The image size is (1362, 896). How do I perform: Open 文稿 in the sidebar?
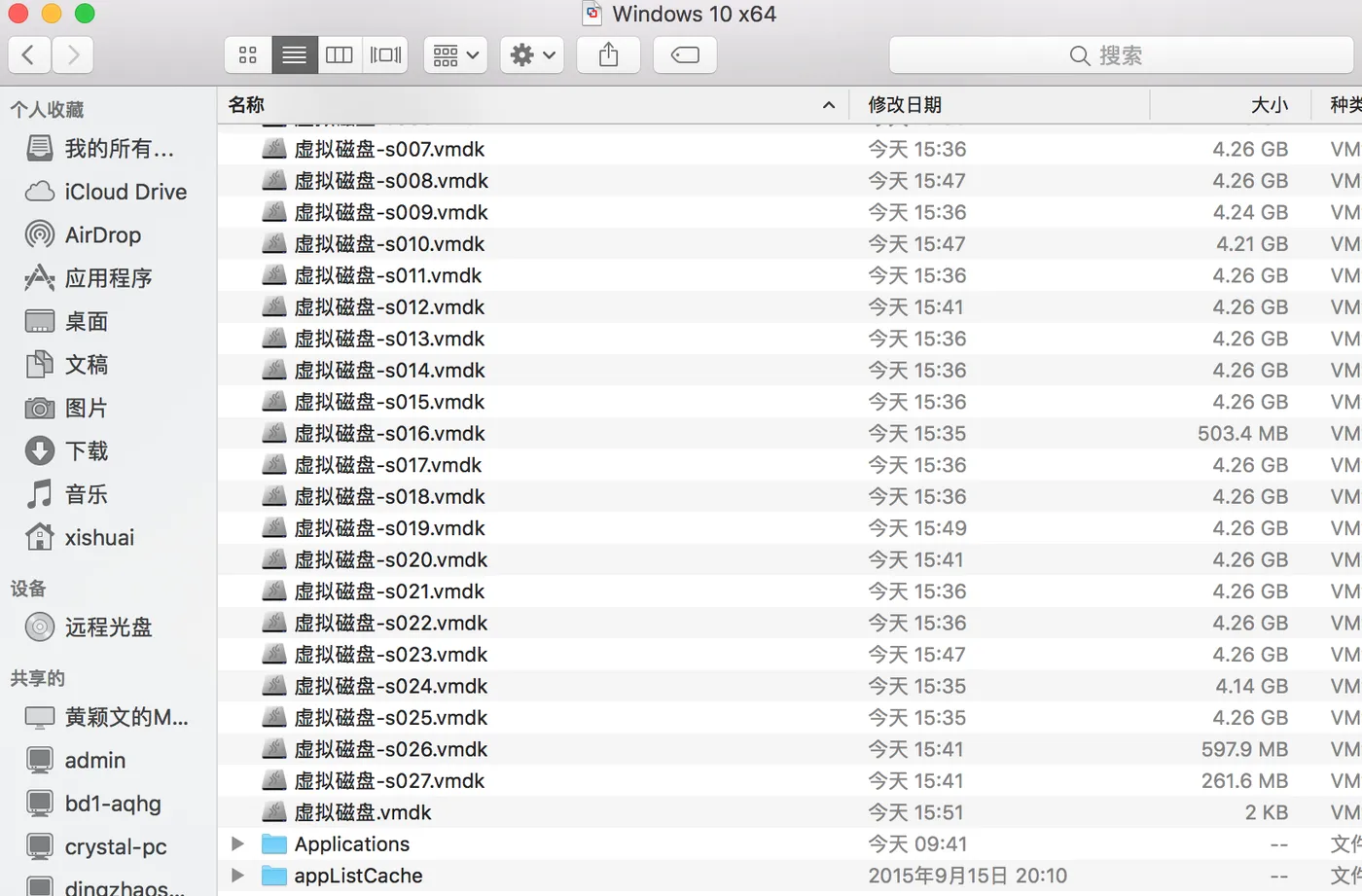107,365
